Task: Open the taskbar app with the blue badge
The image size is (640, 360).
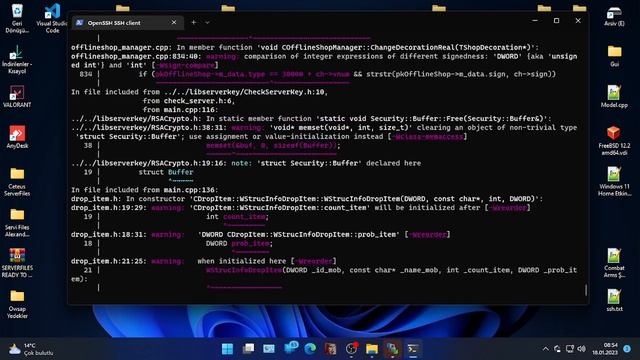Action: (x=291, y=348)
